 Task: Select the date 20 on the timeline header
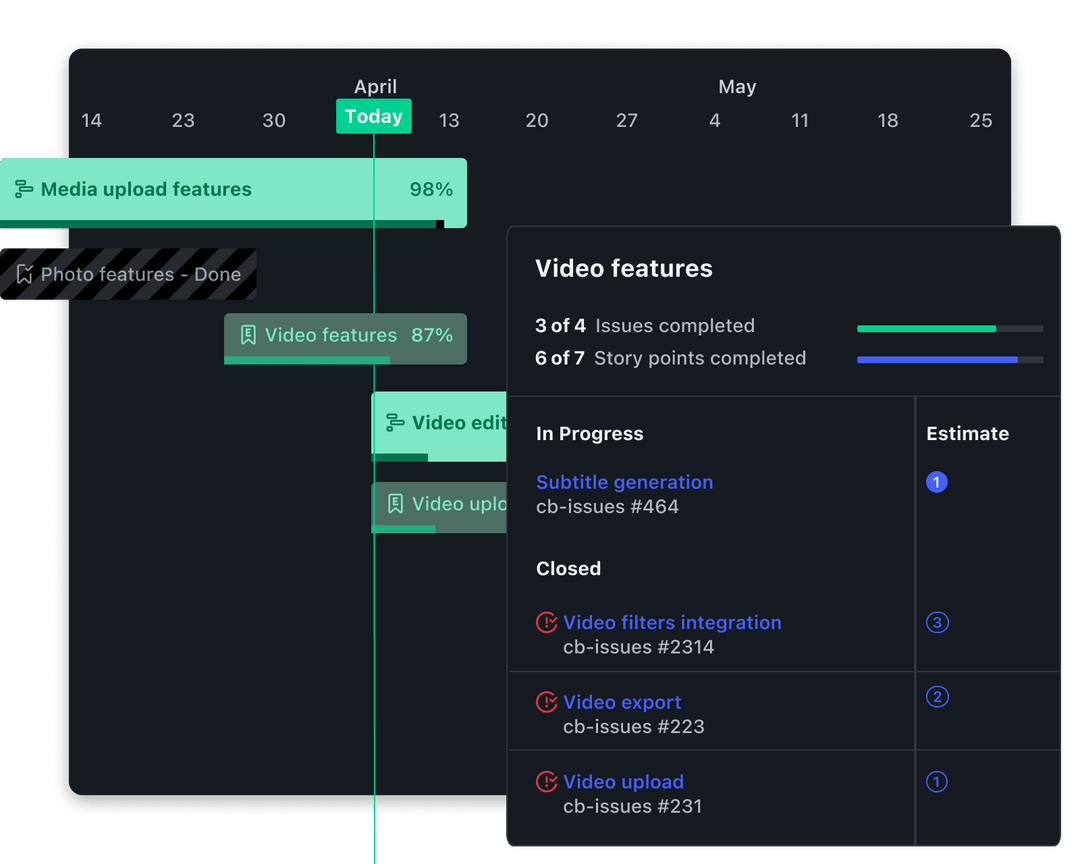click(x=536, y=120)
